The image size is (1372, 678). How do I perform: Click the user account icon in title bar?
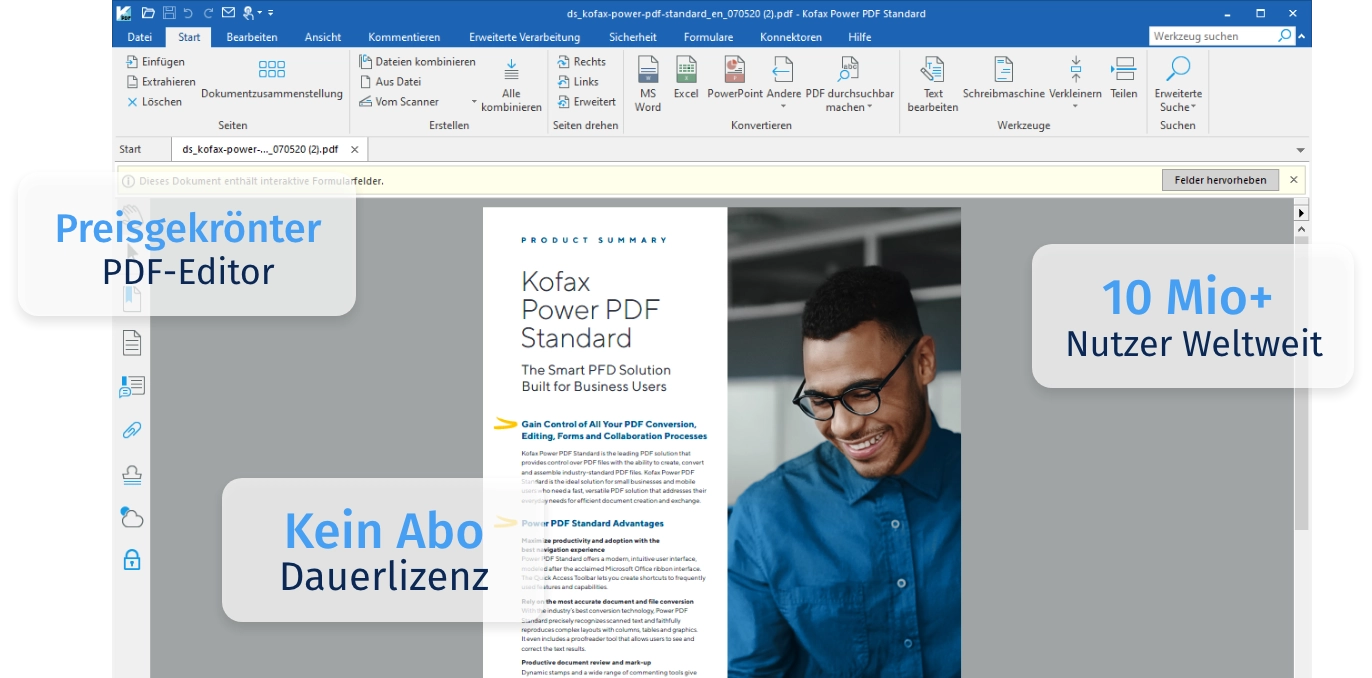[249, 13]
